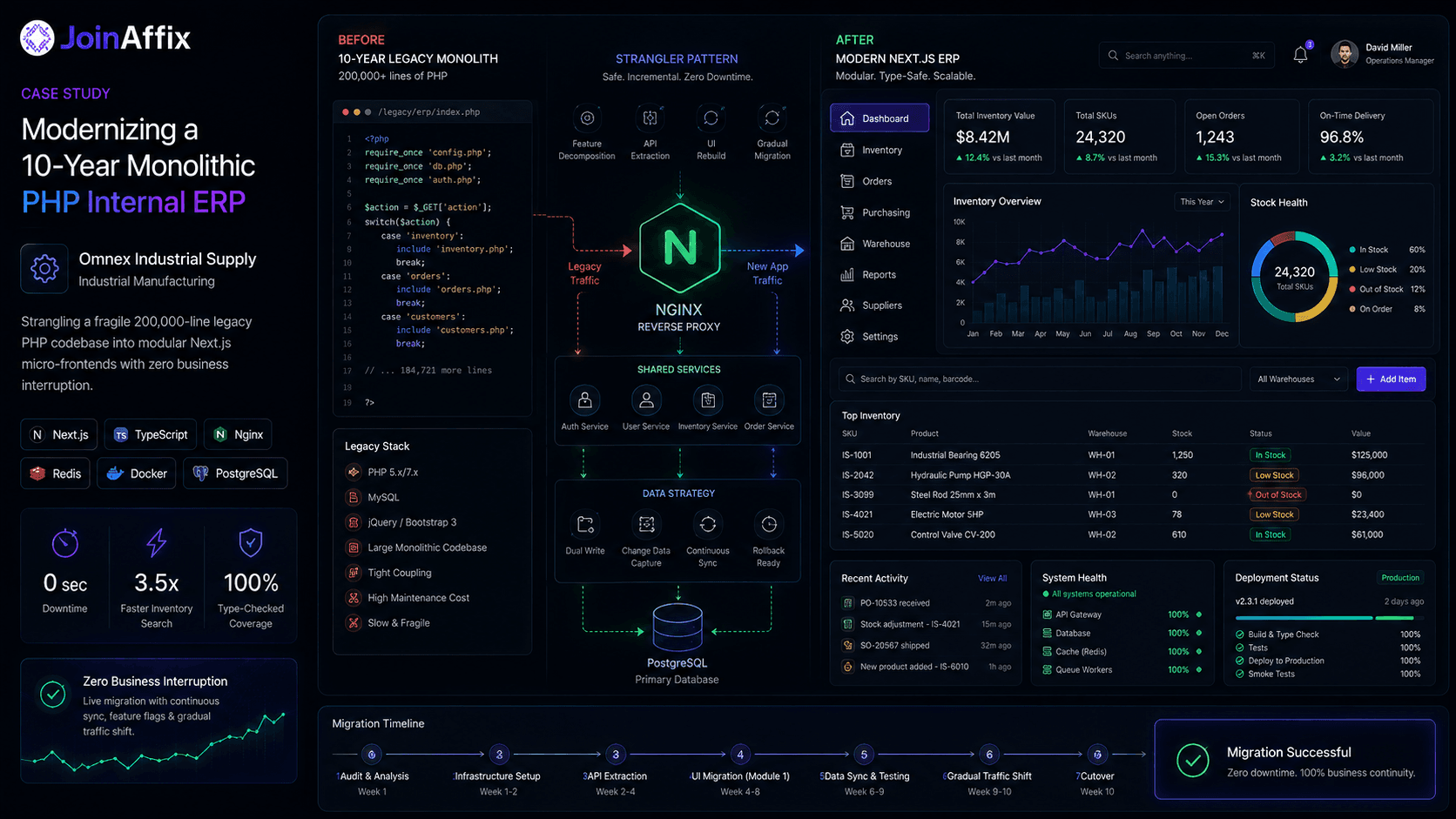
Task: Click David Miller's profile avatar
Action: pos(1345,55)
